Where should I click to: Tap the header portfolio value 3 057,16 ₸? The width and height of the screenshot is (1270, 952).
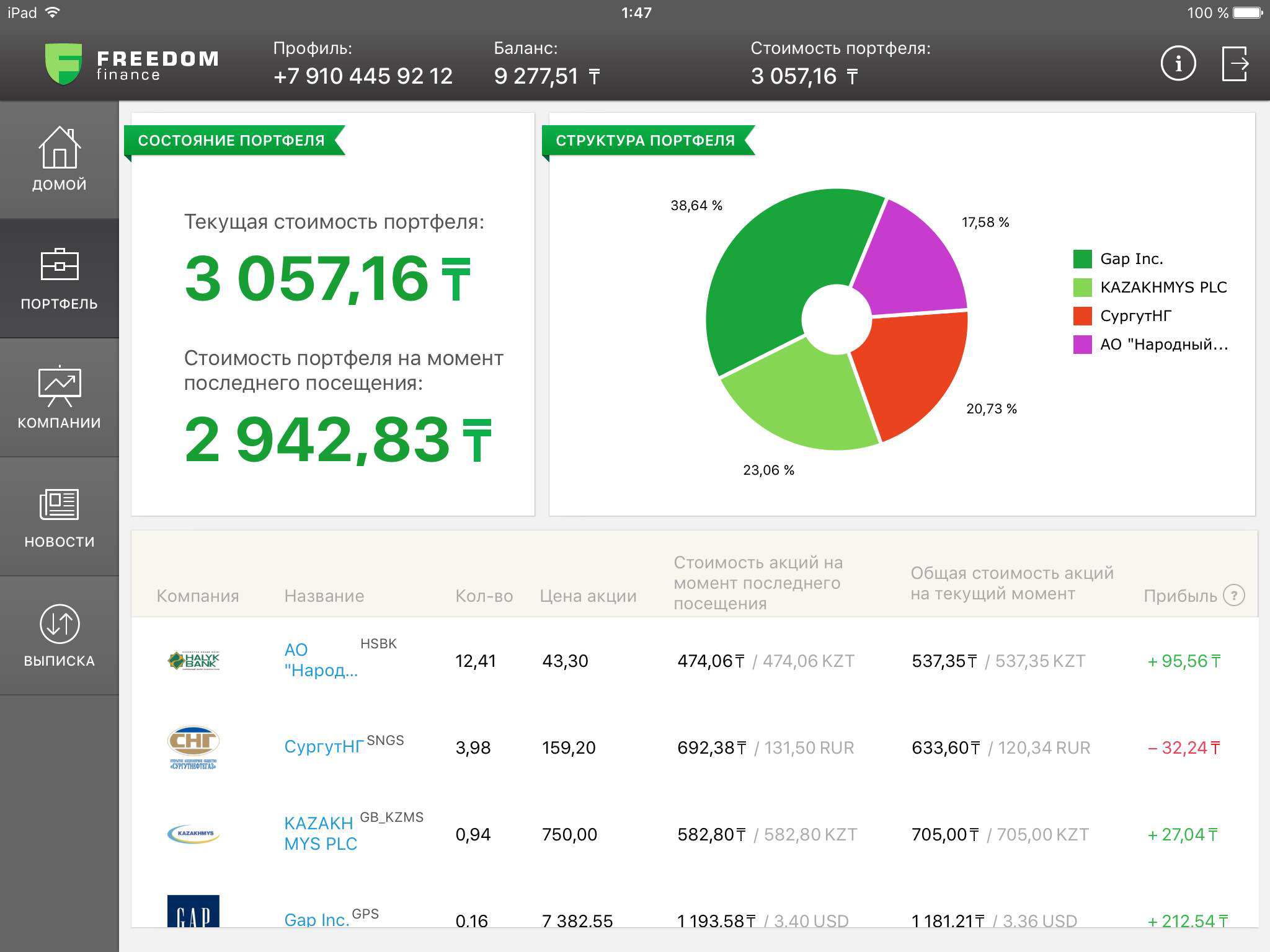tap(804, 76)
